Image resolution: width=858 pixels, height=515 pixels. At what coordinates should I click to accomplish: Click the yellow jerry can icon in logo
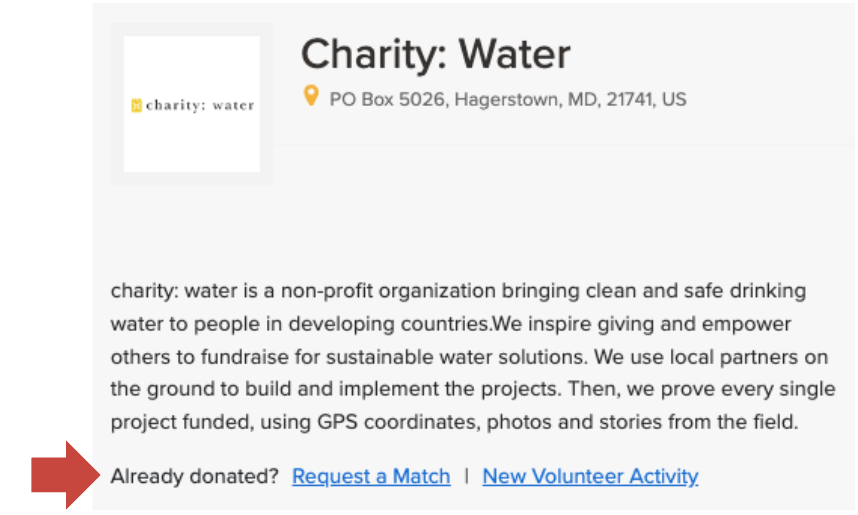(137, 105)
